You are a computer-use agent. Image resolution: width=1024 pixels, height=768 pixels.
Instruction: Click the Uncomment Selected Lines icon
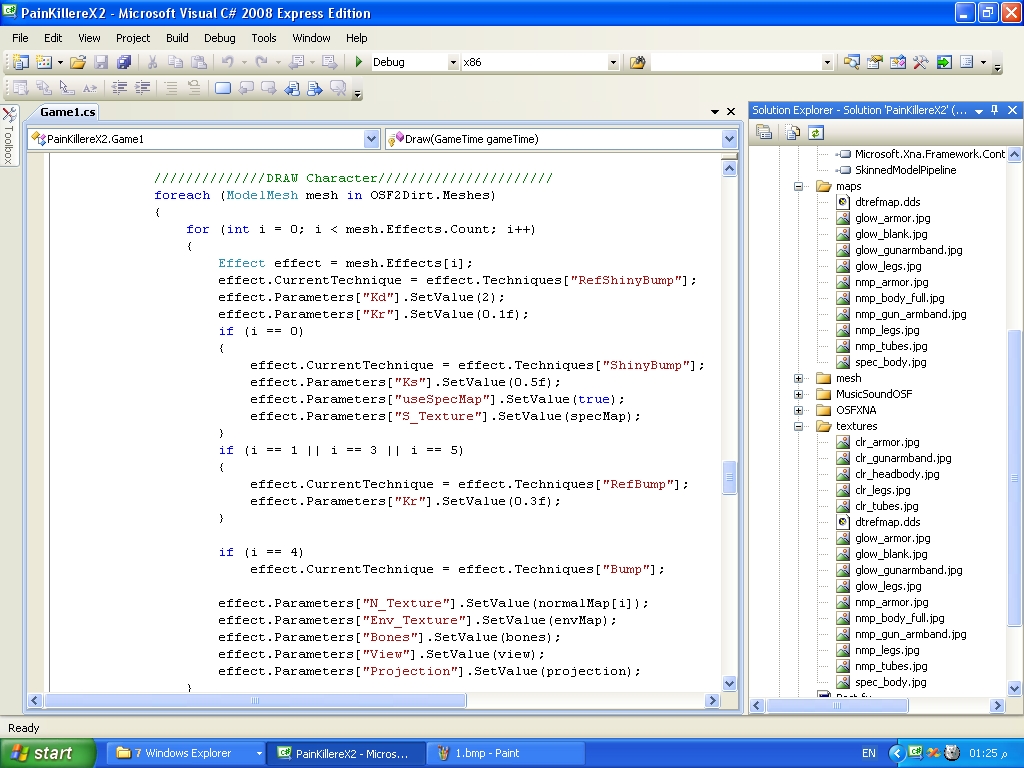pos(193,88)
